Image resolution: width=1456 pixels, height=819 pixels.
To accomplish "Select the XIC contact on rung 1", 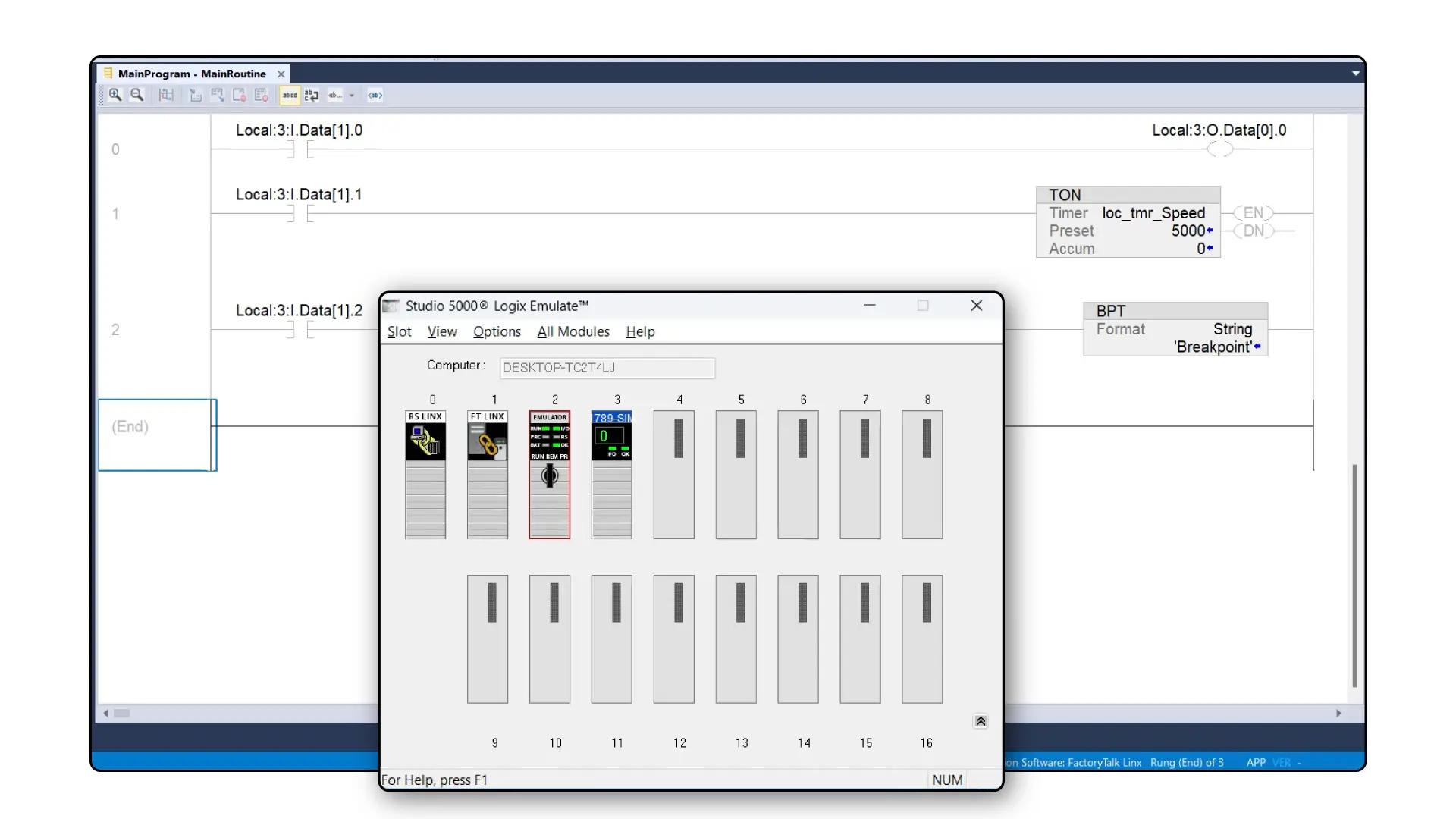I will pyautogui.click(x=300, y=214).
